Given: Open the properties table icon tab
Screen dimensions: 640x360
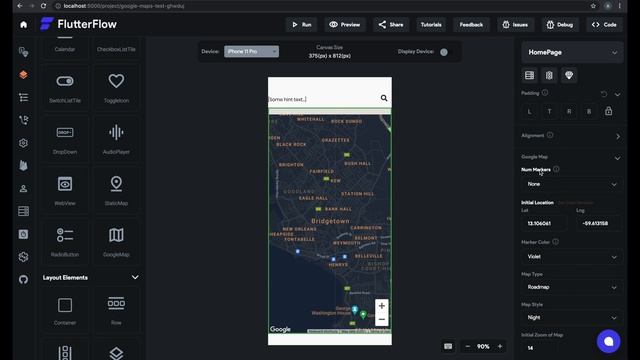Looking at the screenshot, I should click(529, 75).
